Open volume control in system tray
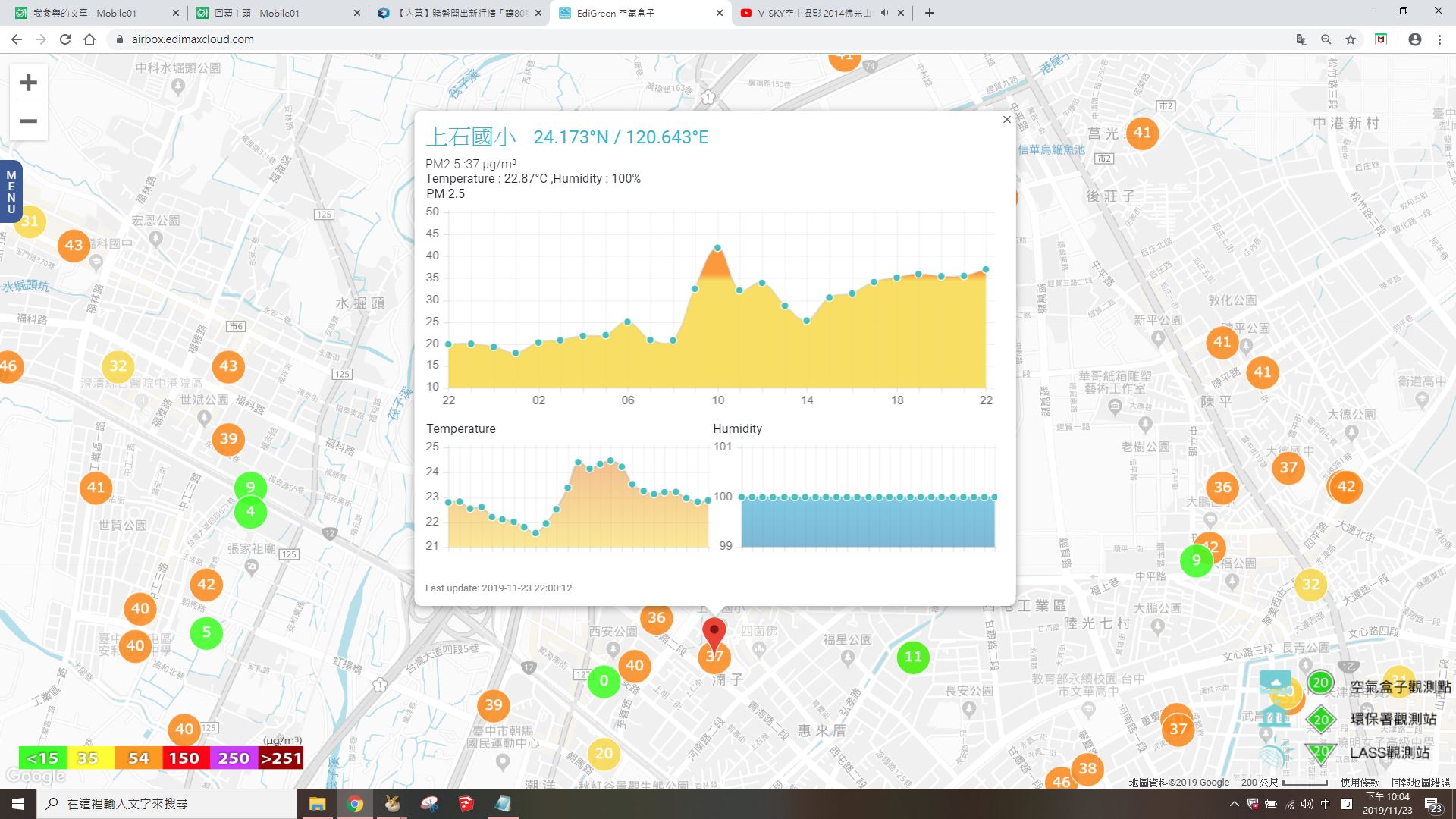The image size is (1456, 819). [1307, 804]
